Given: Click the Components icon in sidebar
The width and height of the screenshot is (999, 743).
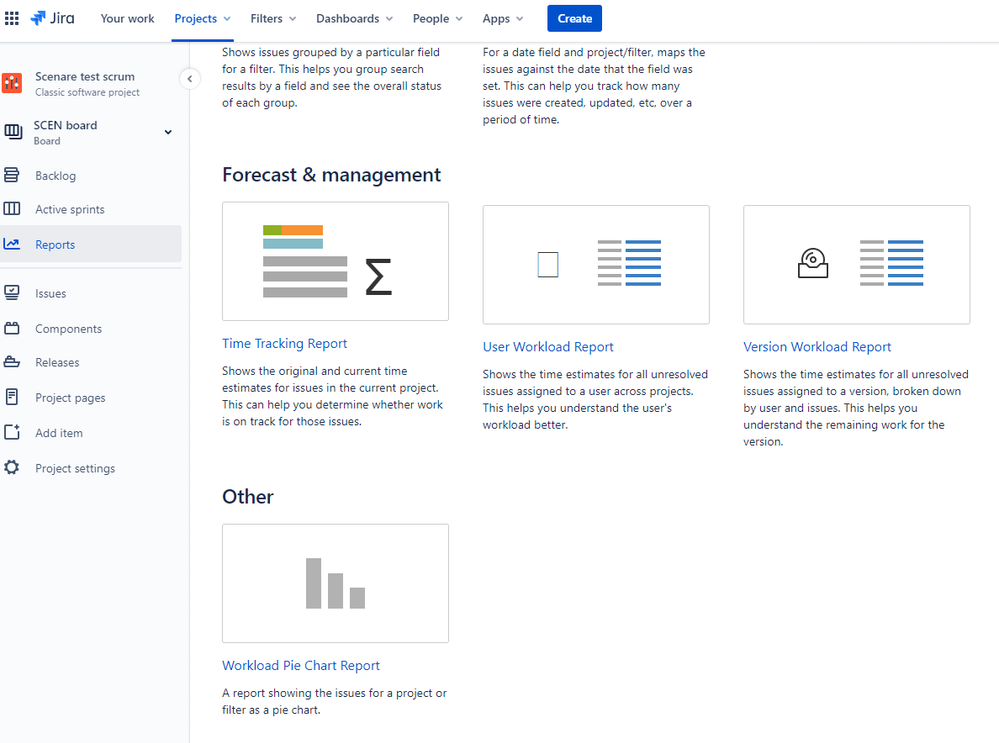Looking at the screenshot, I should tap(11, 328).
